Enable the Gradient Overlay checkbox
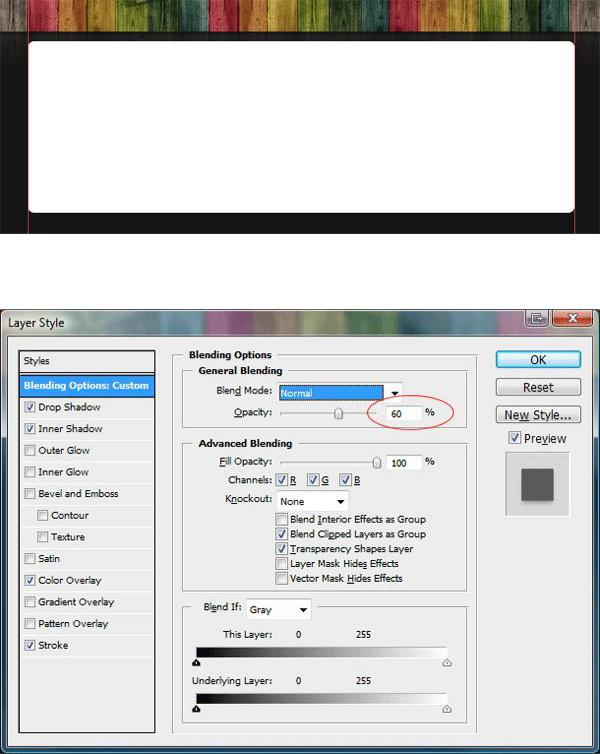 [30, 602]
